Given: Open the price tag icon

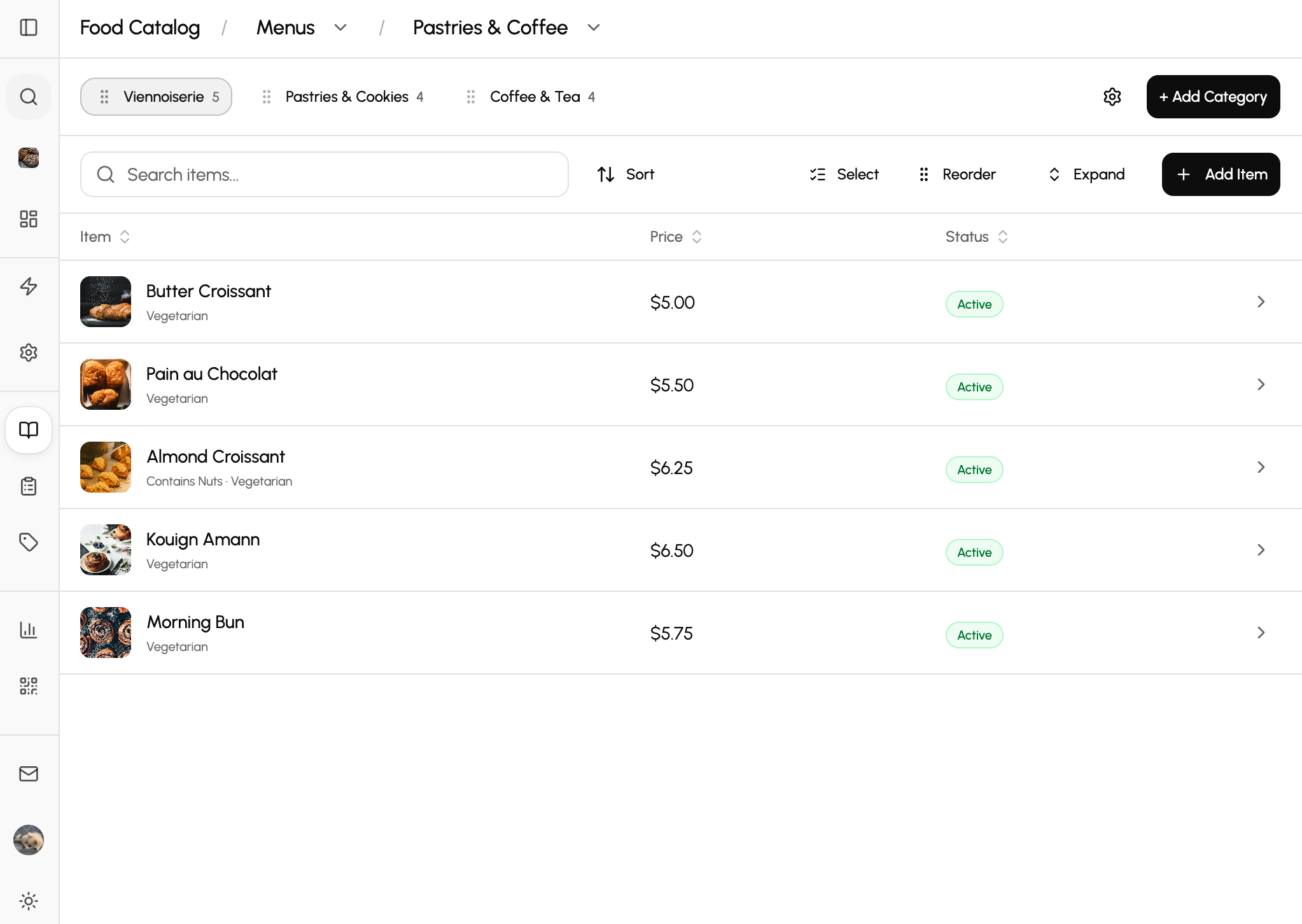Looking at the screenshot, I should click(x=29, y=542).
